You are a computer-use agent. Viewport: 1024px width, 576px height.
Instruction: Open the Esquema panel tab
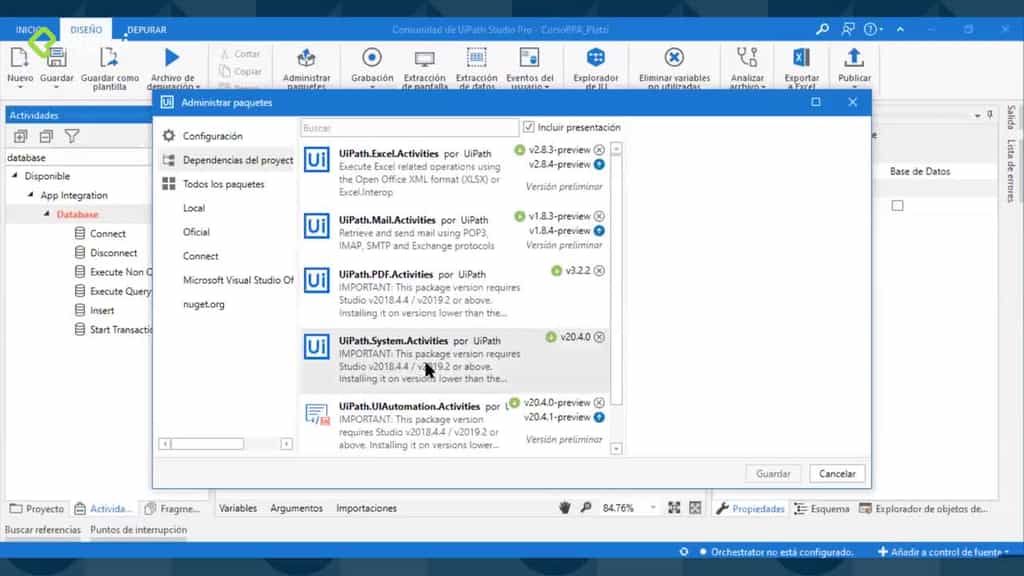[x=822, y=509]
